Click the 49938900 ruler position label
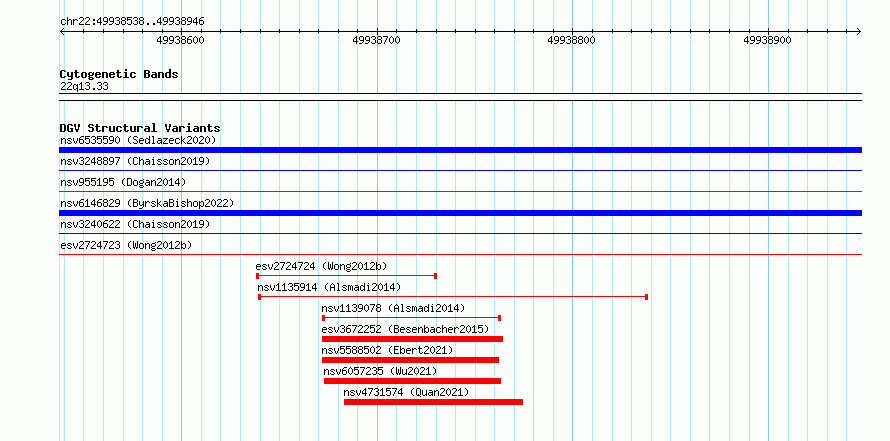 767,40
